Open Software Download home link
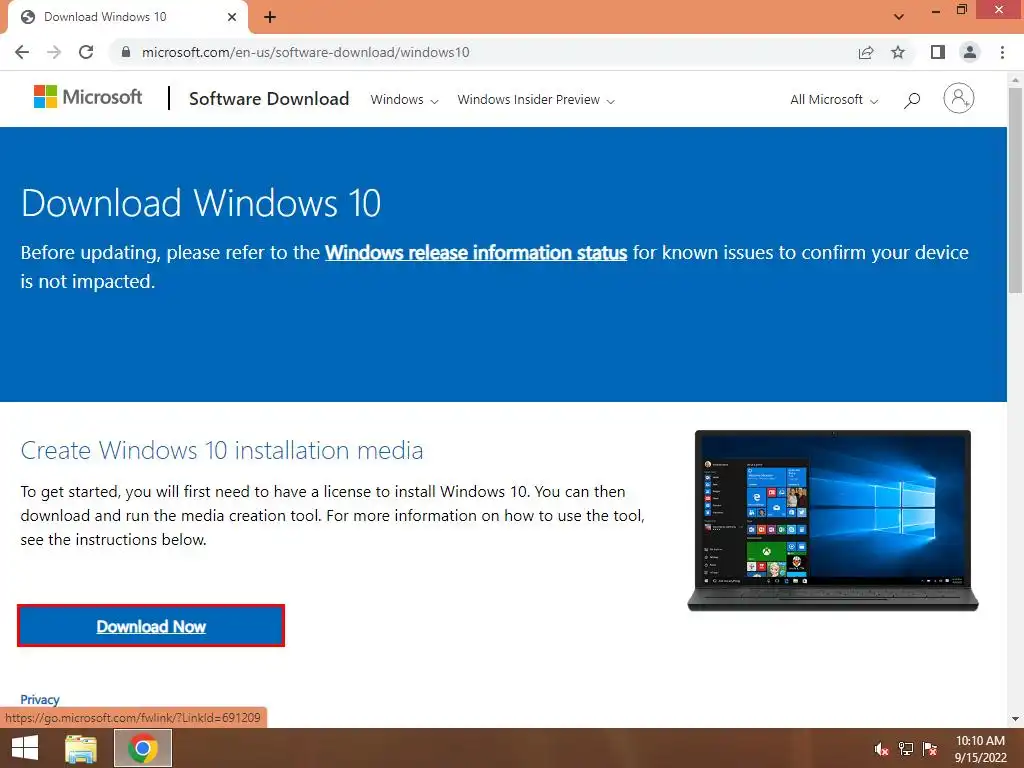The height and width of the screenshot is (768, 1024). [x=269, y=99]
